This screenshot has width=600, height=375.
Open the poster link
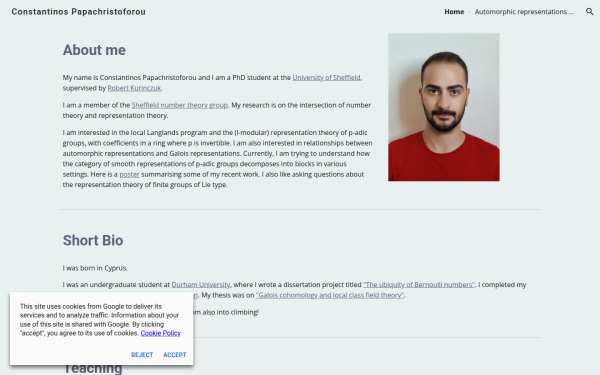[x=129, y=174]
